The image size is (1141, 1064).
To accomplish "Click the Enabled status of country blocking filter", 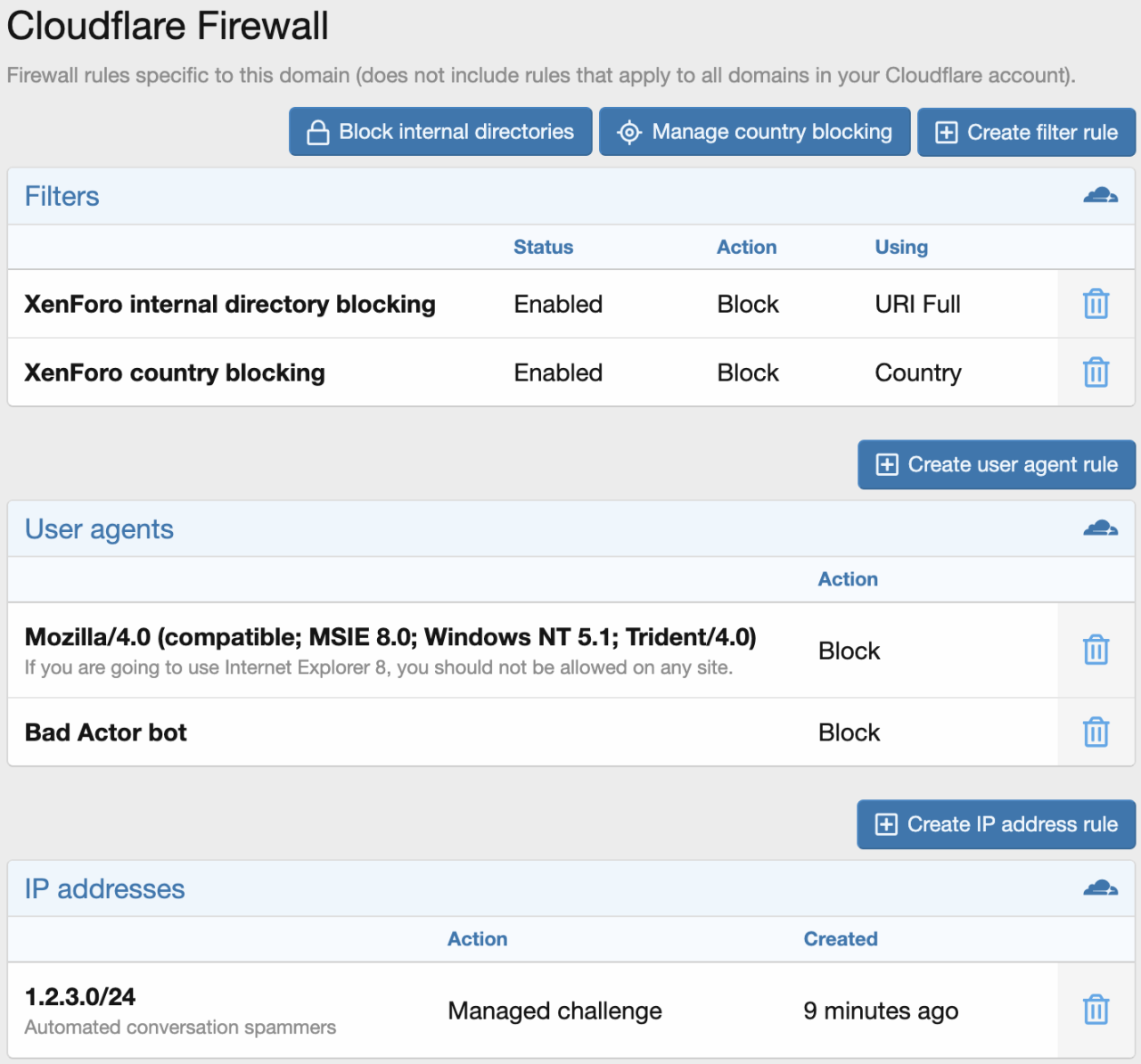I will [x=558, y=372].
